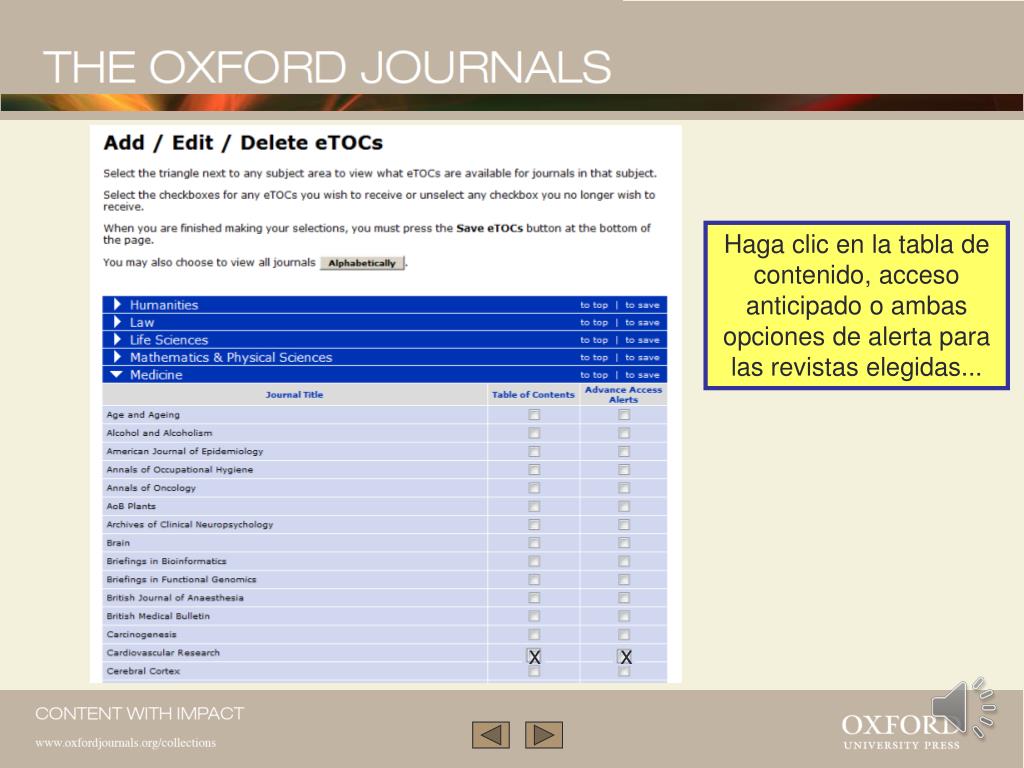Click the Alphabetically button
1024x768 pixels.
[x=362, y=263]
